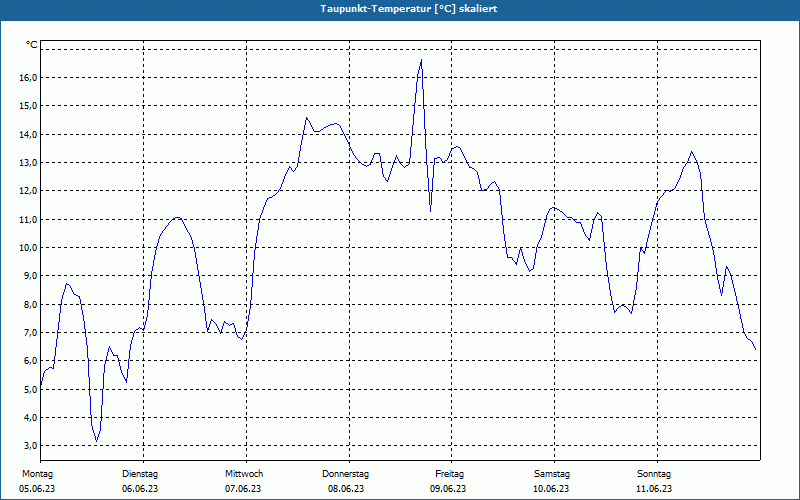Click the Samstag day label

pos(552,474)
